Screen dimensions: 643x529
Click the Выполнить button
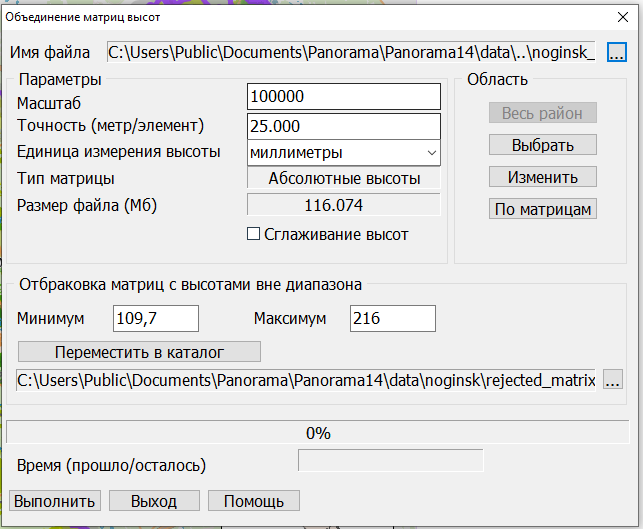click(55, 501)
